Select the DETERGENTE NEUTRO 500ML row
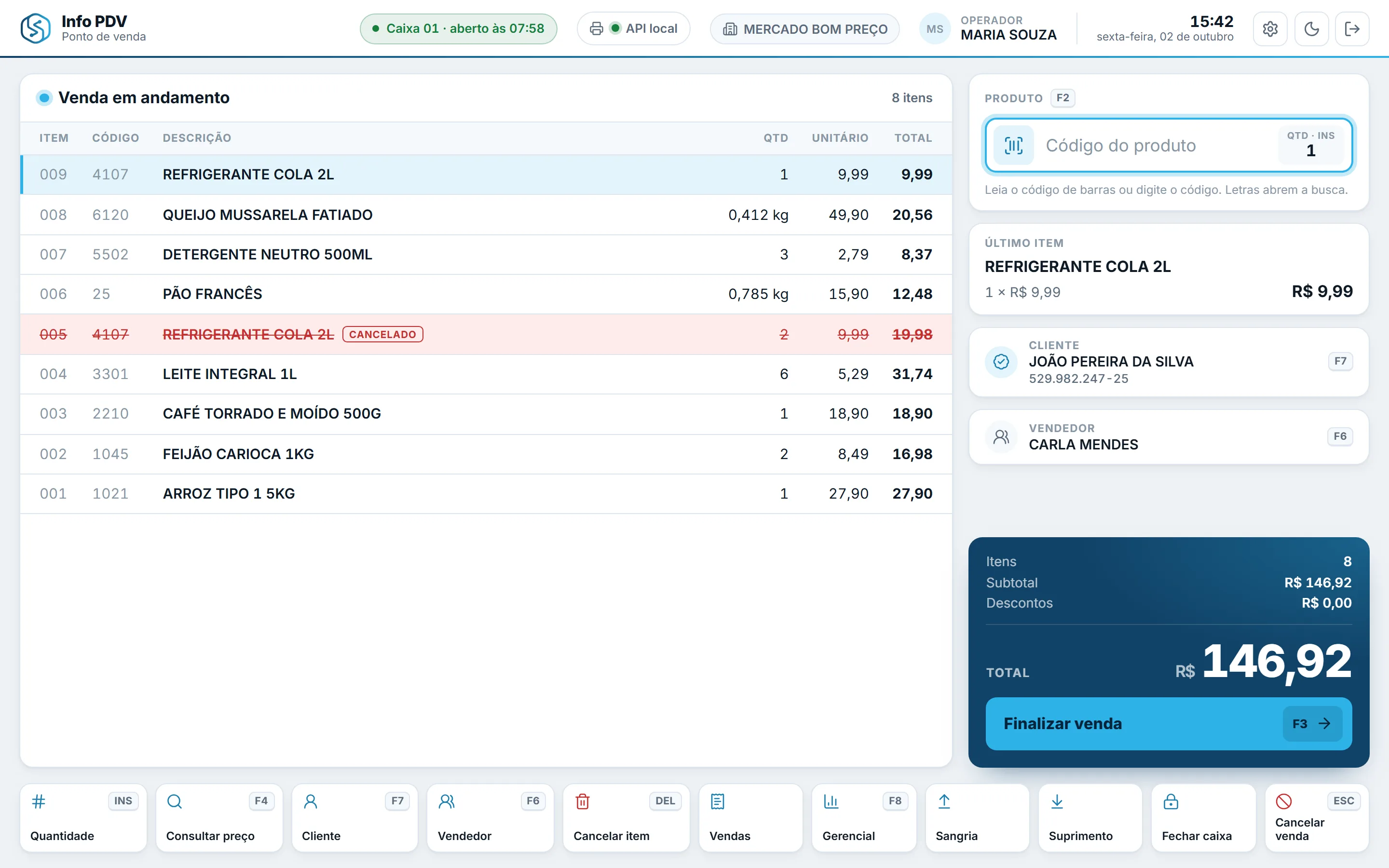Image resolution: width=1389 pixels, height=868 pixels. pos(486,254)
